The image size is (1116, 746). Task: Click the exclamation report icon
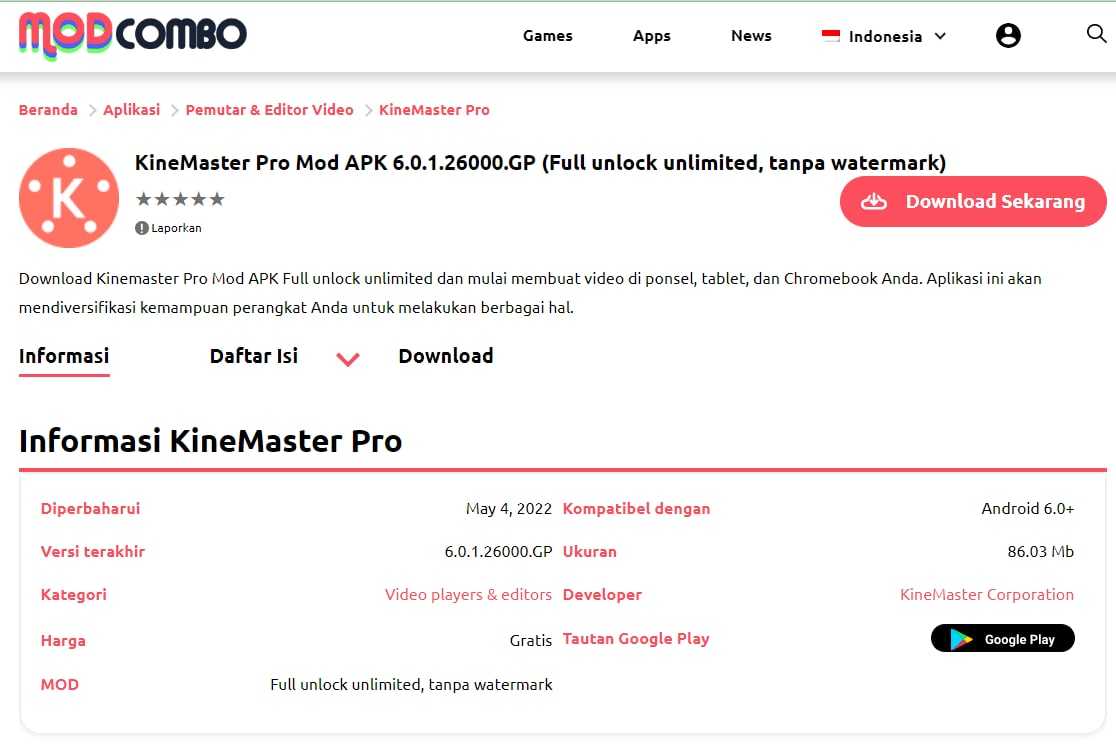142,228
